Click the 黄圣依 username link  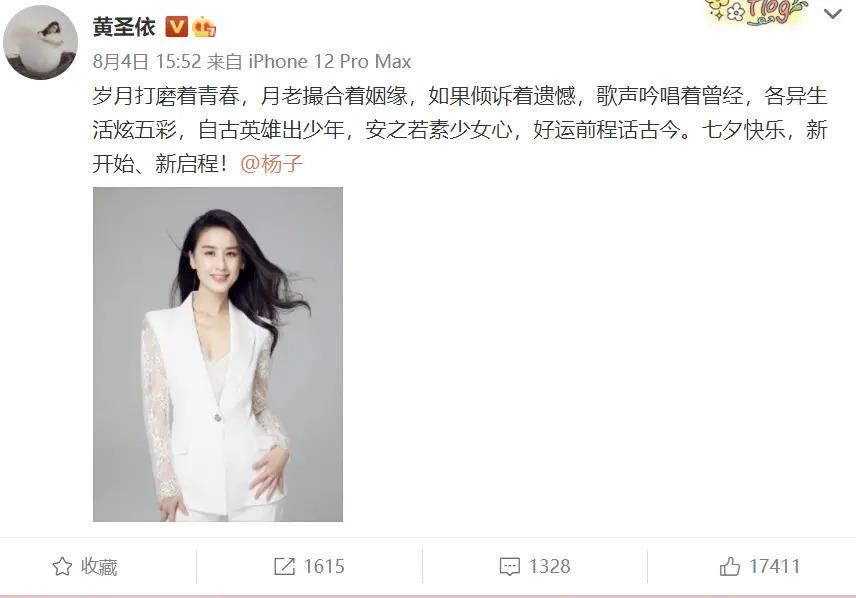[124, 27]
